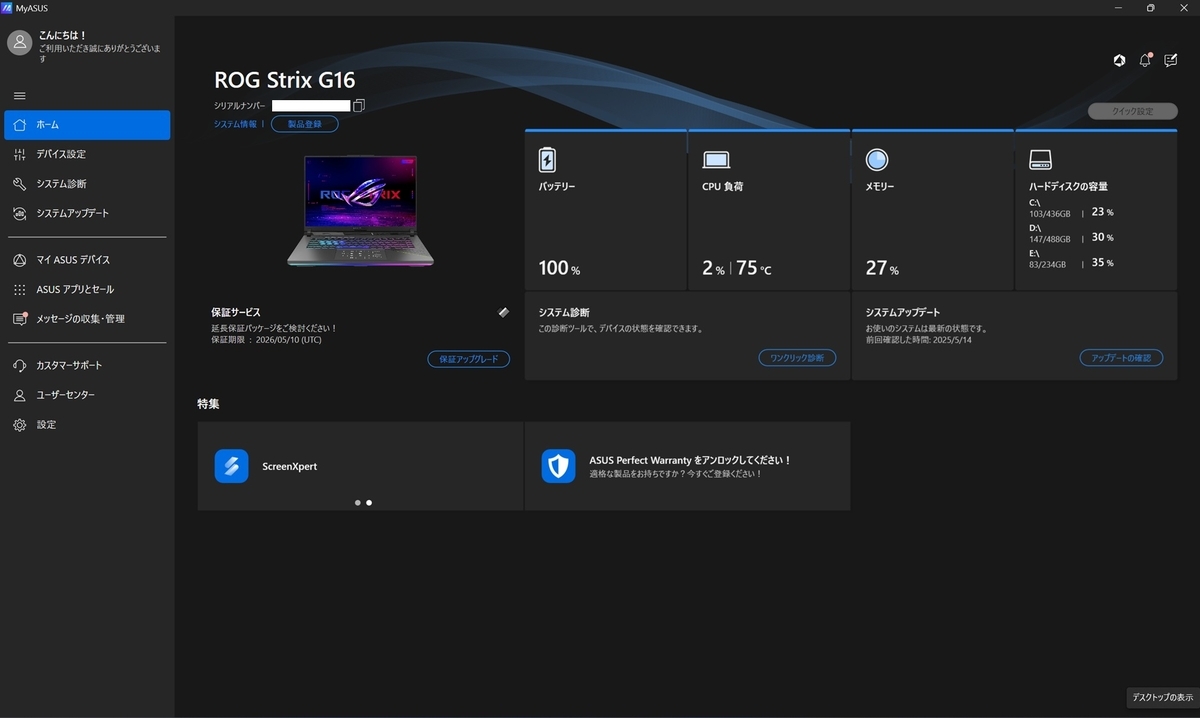Open システム診断 in the sidebar
Image resolution: width=1200 pixels, height=718 pixels.
coord(87,184)
